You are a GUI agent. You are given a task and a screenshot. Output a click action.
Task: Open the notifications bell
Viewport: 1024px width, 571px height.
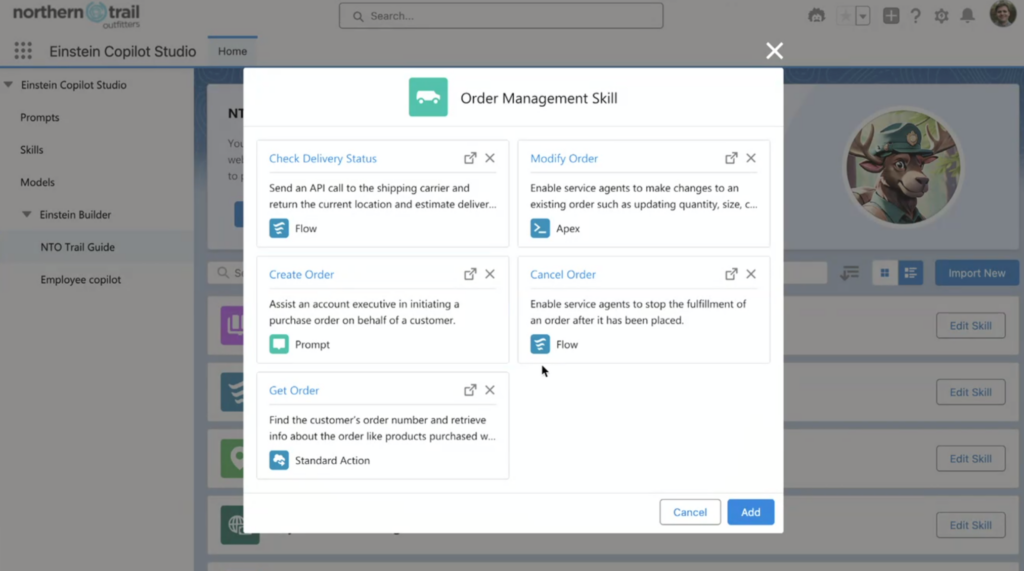967,16
